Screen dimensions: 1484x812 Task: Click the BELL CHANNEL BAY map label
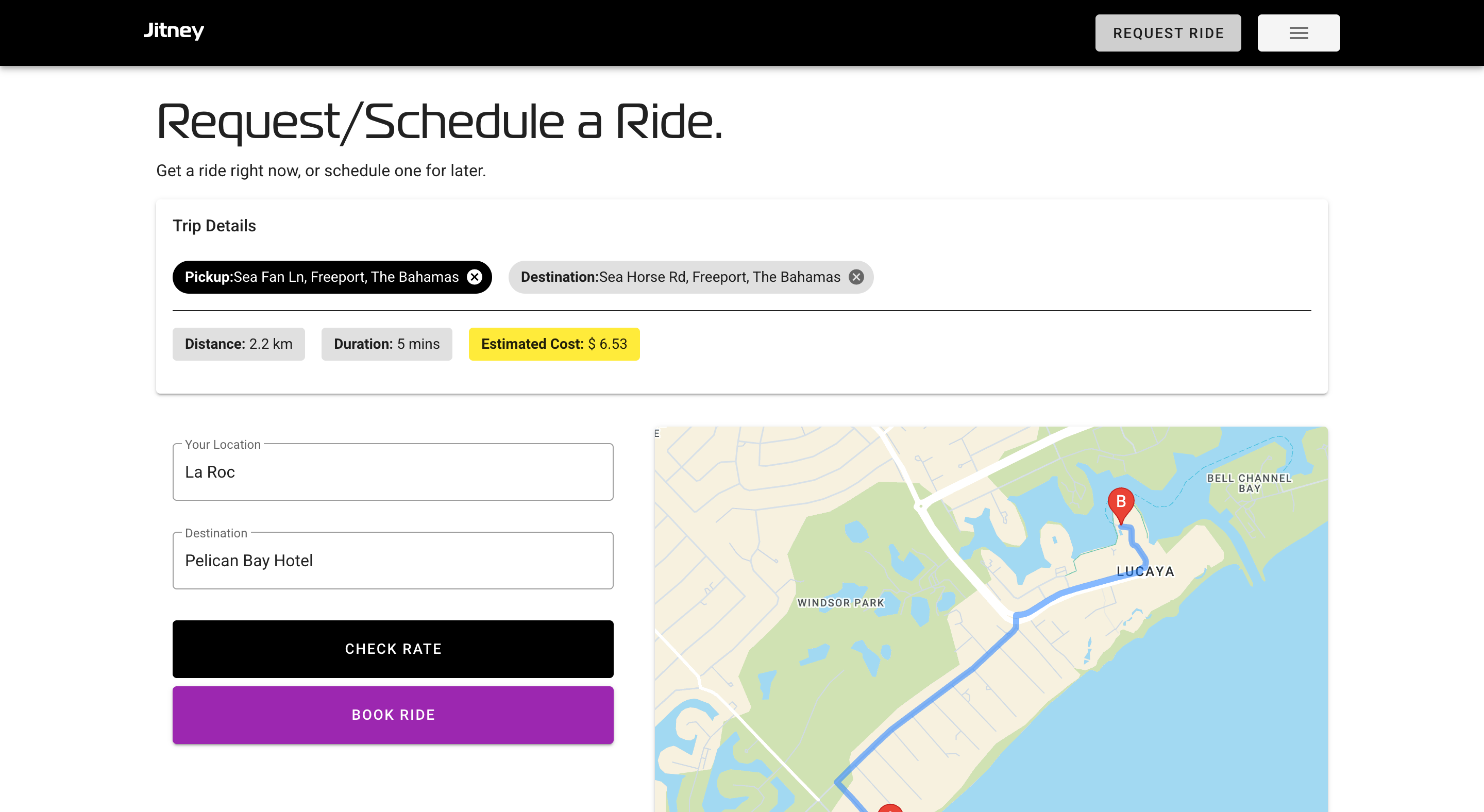click(1249, 483)
